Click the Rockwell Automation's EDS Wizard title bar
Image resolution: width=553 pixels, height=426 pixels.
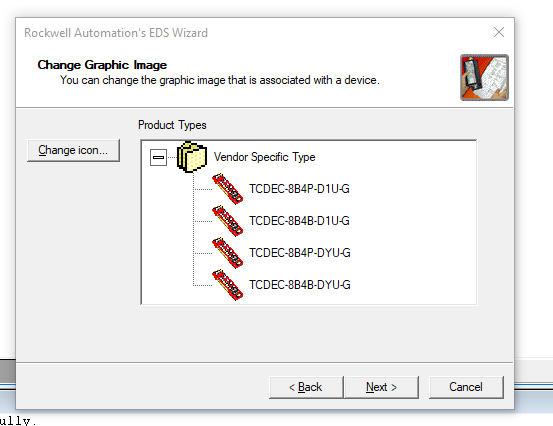click(x=247, y=32)
